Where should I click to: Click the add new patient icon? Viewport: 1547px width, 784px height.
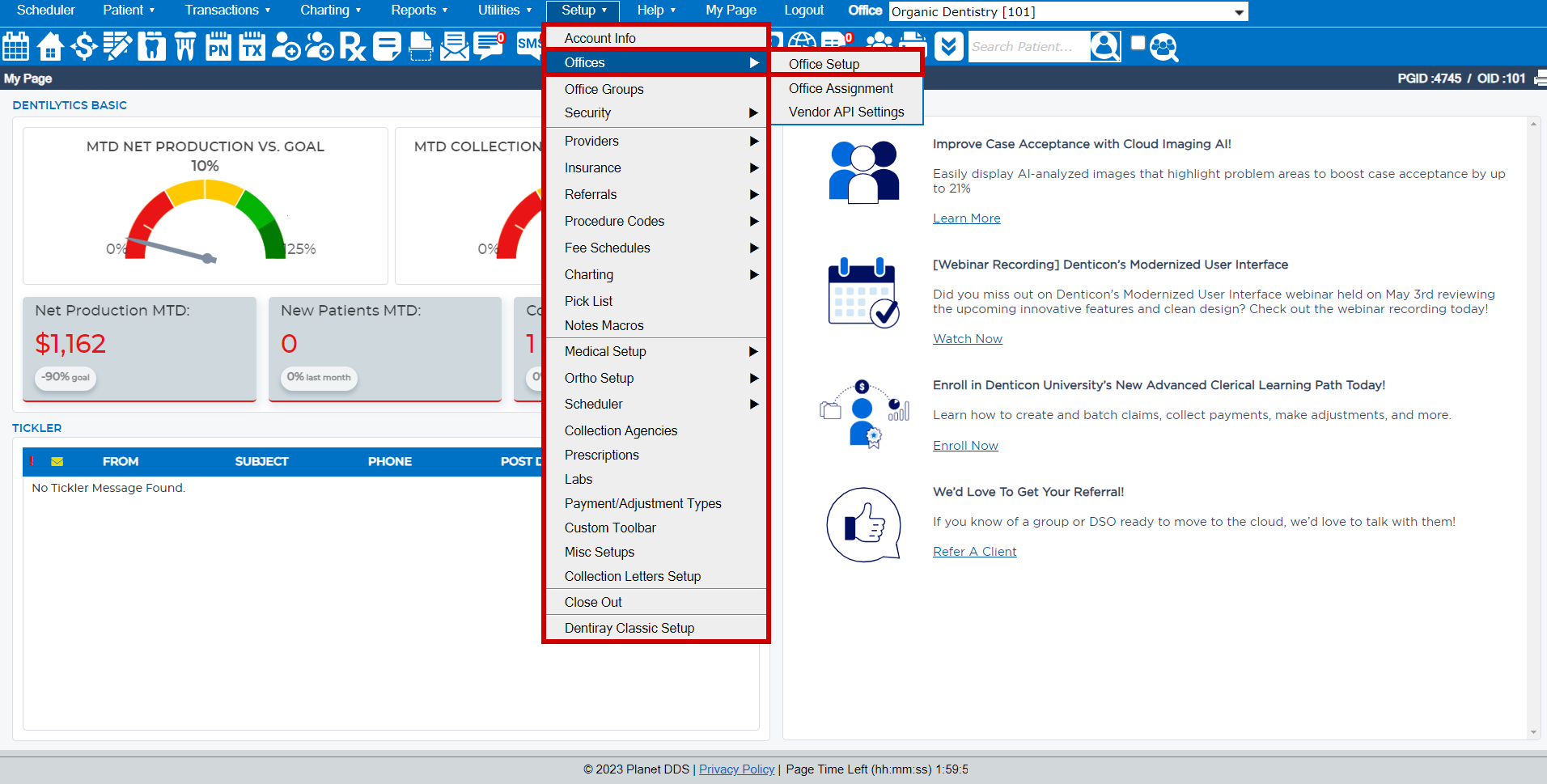pos(286,46)
